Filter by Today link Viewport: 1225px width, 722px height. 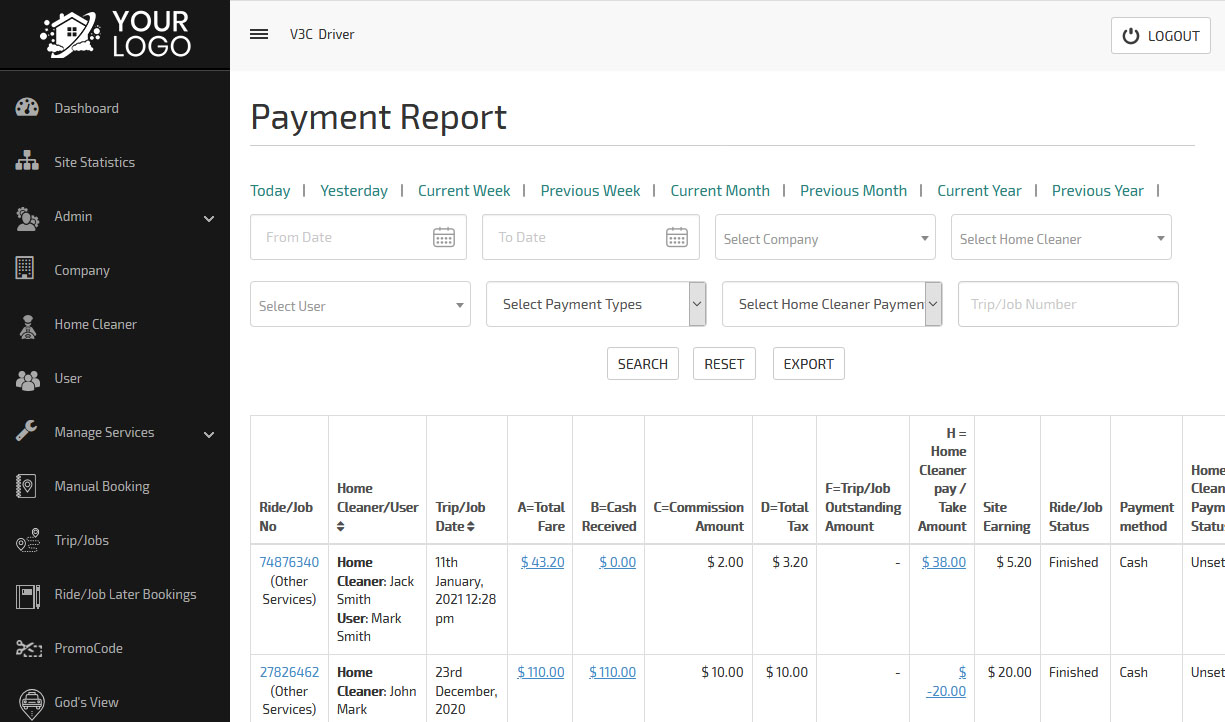pos(270,191)
